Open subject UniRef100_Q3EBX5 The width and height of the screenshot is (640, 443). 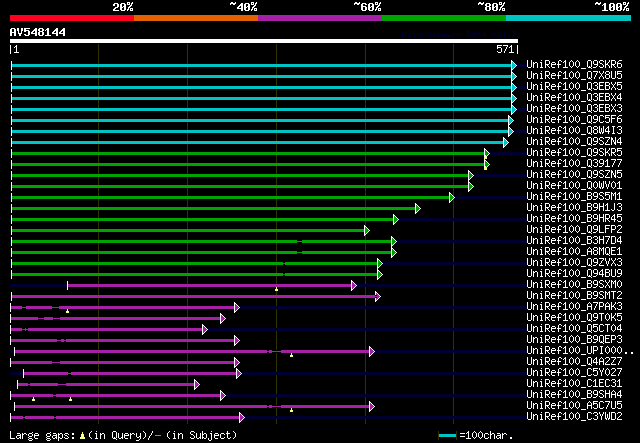574,86
